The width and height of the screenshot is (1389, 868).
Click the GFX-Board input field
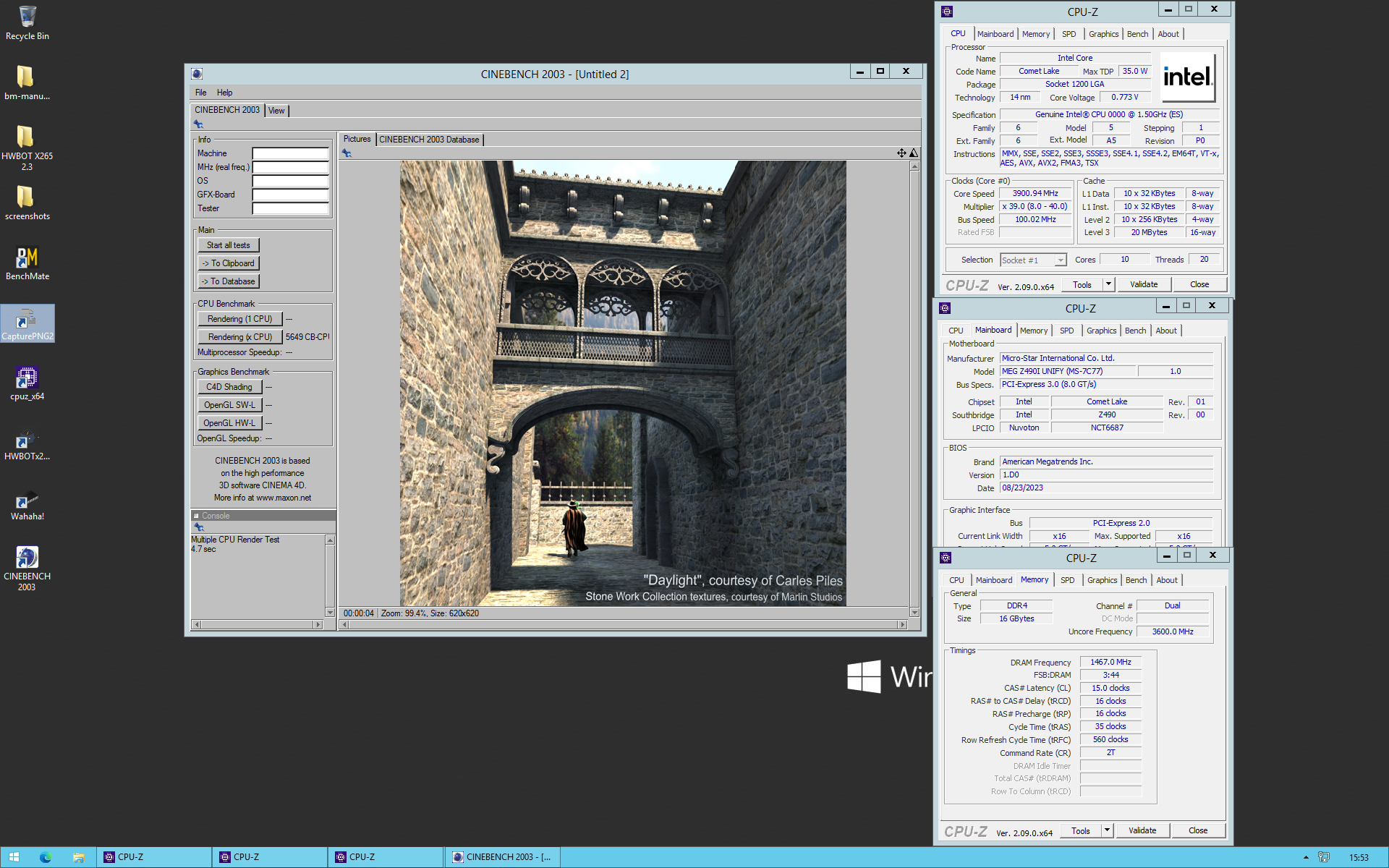(290, 195)
